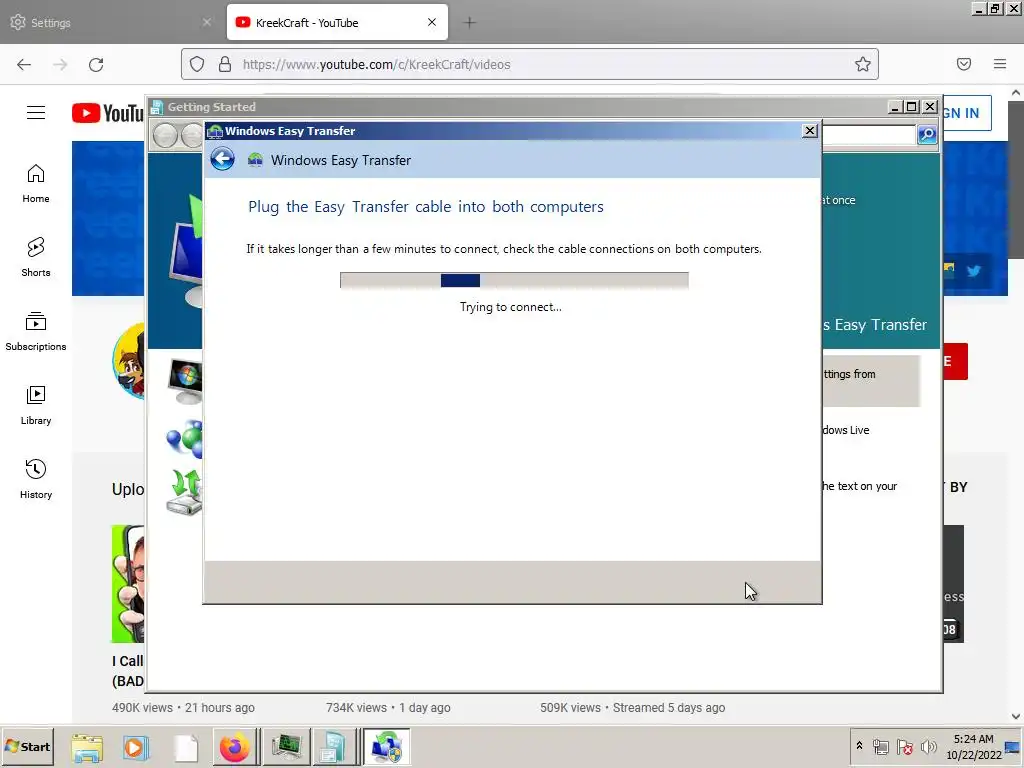Click the Getting Started back navigation button

166,135
